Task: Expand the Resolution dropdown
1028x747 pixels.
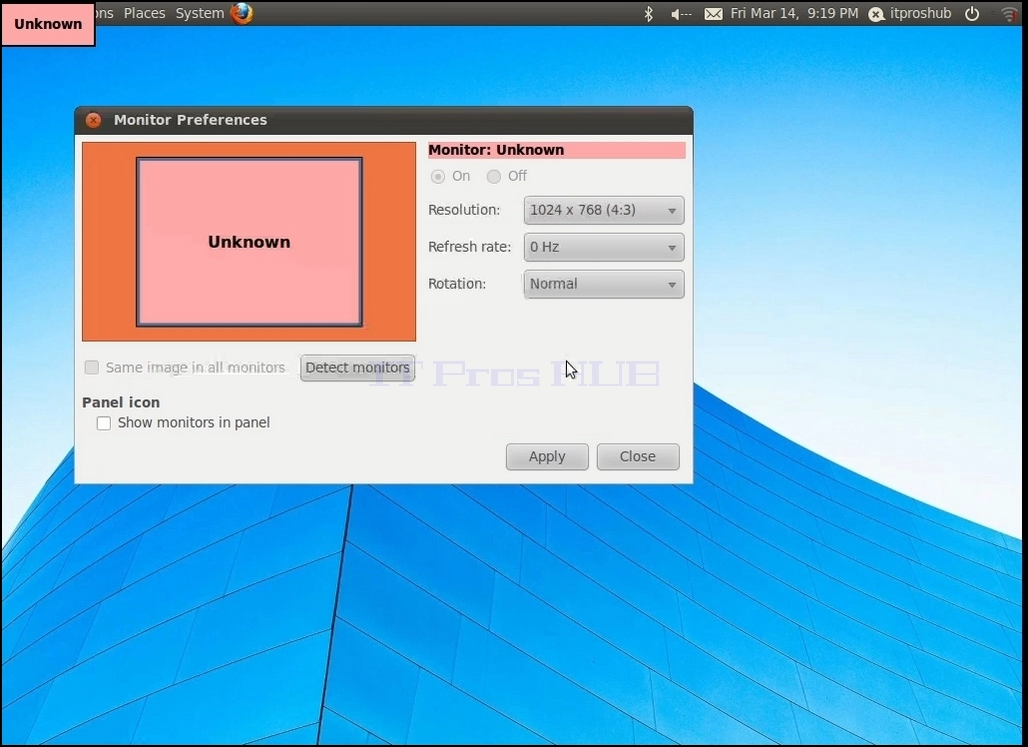Action: click(604, 211)
